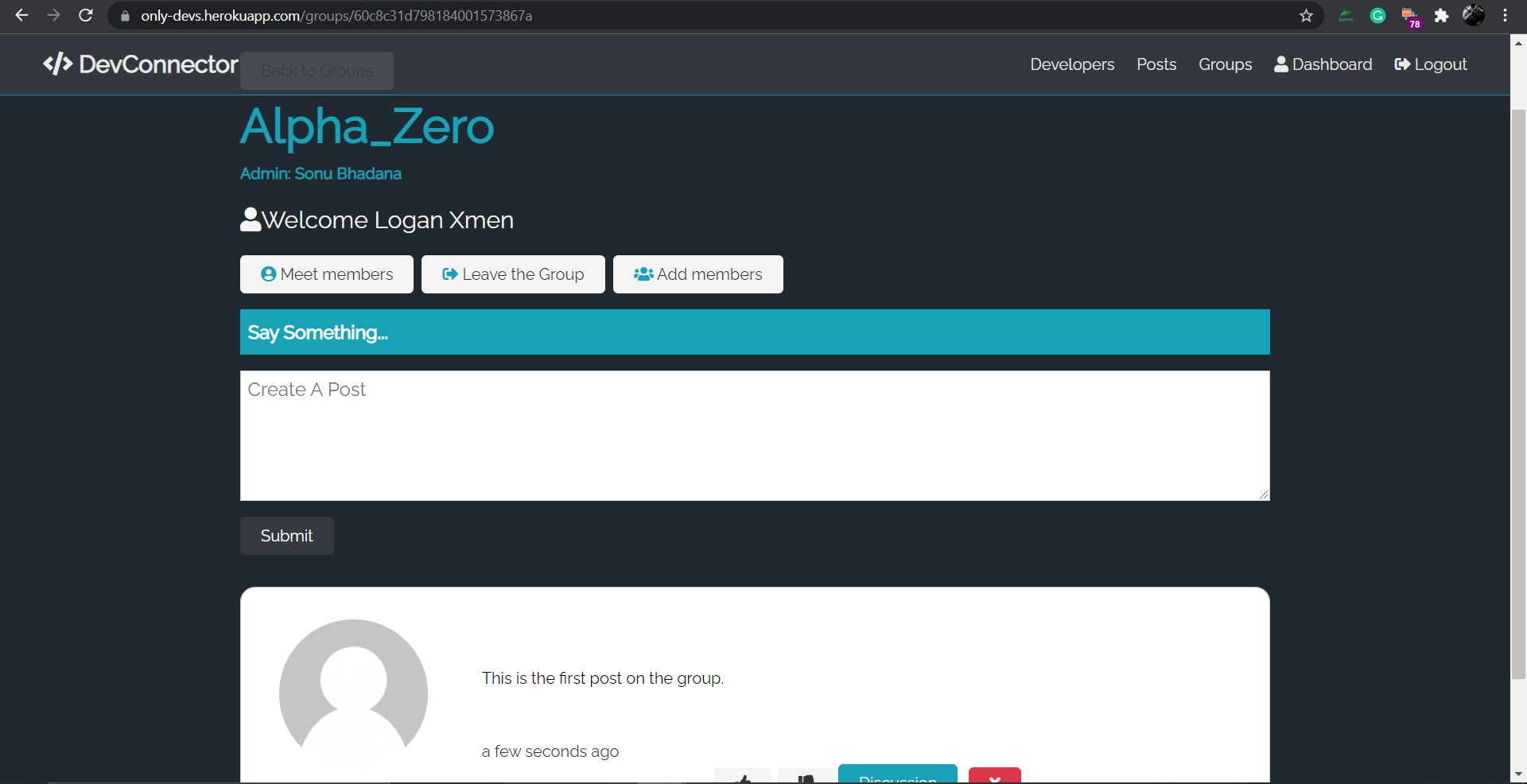Click the scrollbar down arrow
The height and width of the screenshot is (784, 1527).
click(1518, 774)
